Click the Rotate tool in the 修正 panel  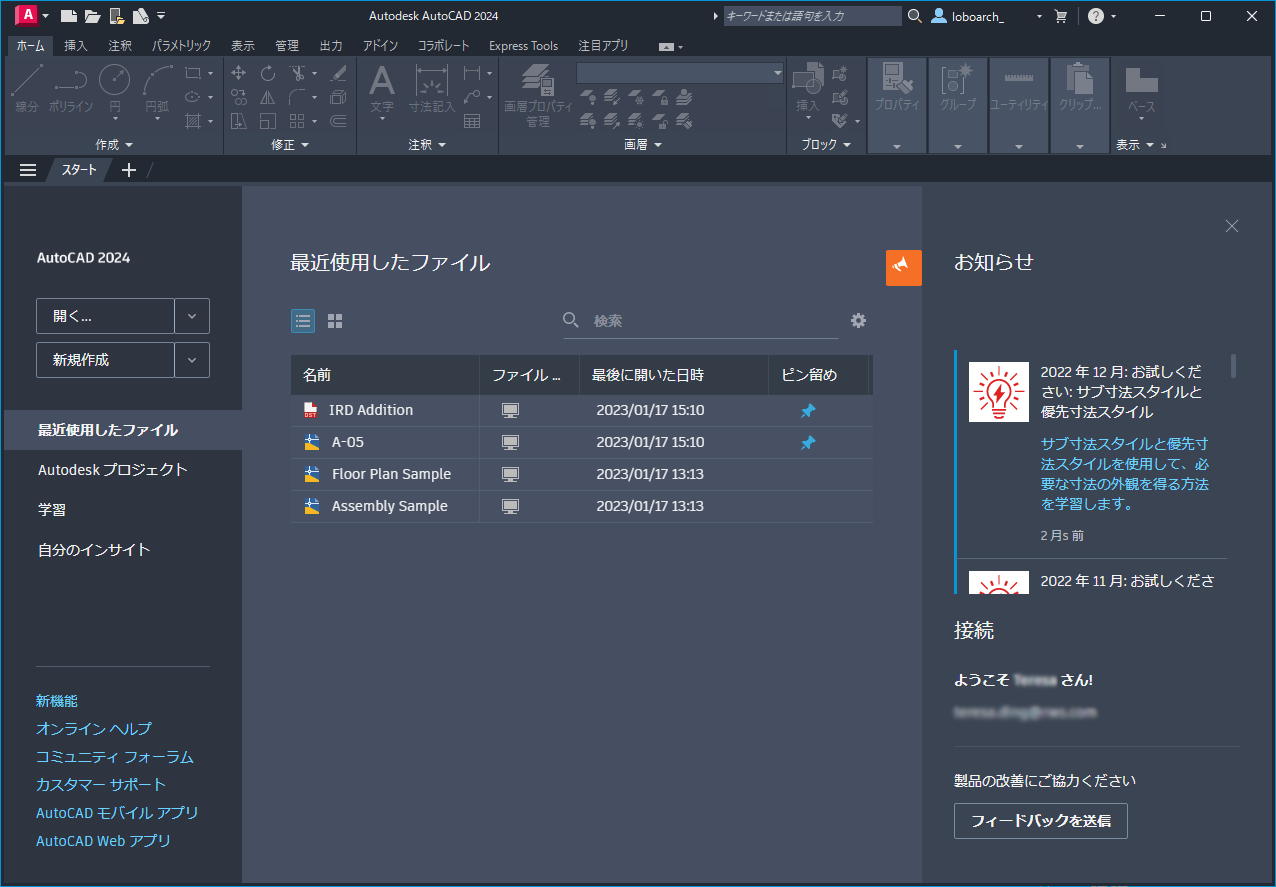268,73
